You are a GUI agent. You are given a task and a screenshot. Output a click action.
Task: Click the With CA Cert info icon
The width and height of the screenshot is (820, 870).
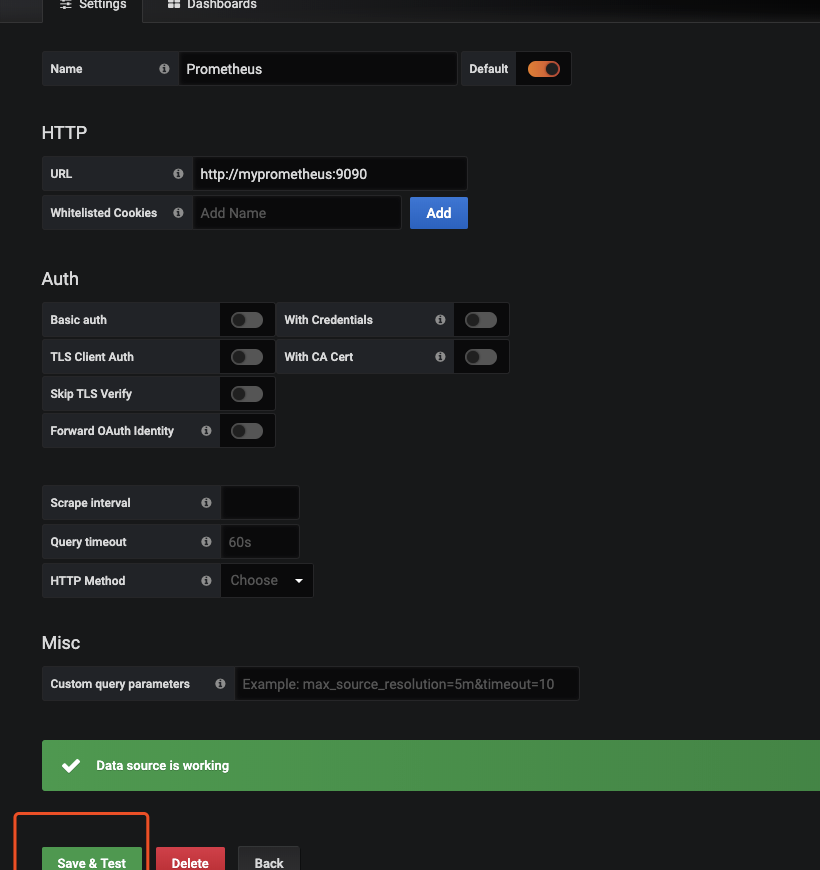(440, 357)
